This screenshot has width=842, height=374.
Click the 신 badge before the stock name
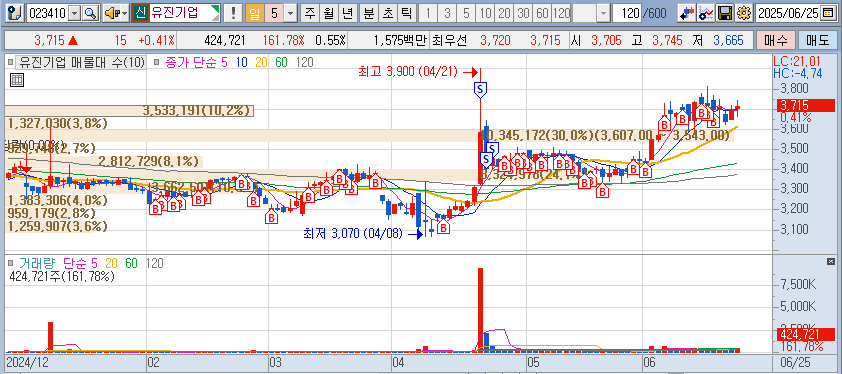(140, 13)
